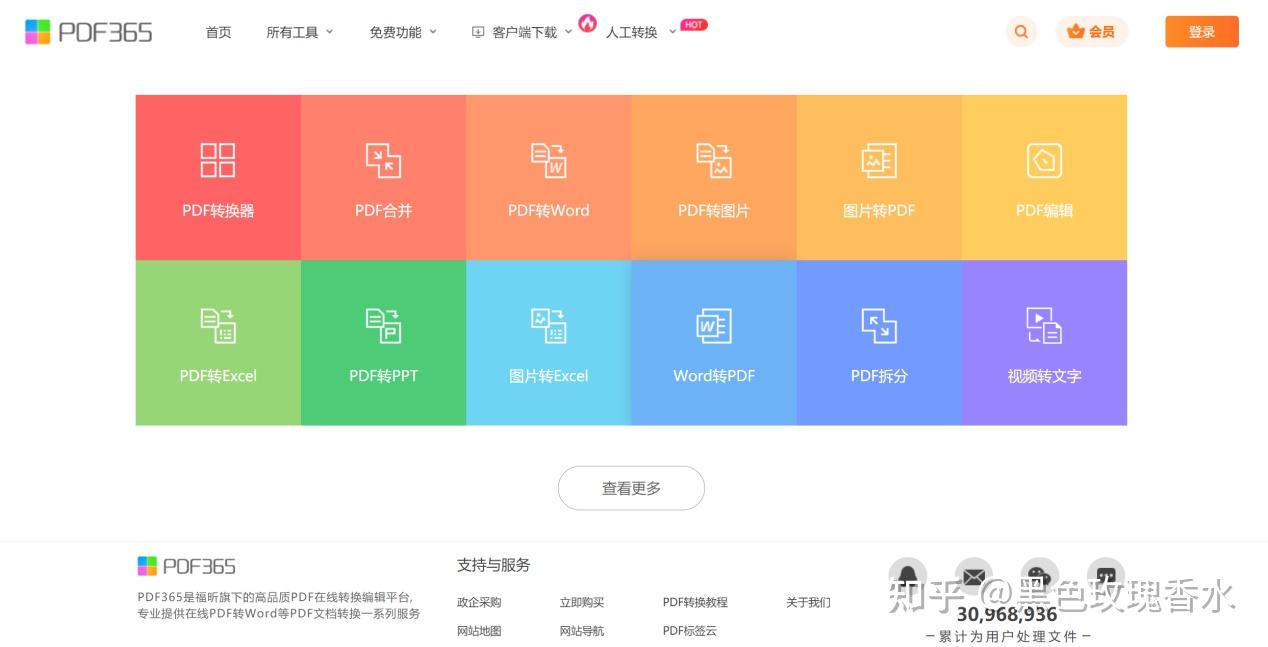Viewport: 1268px width, 647px height.
Task: Open the 网站地图 footer link
Action: (479, 631)
